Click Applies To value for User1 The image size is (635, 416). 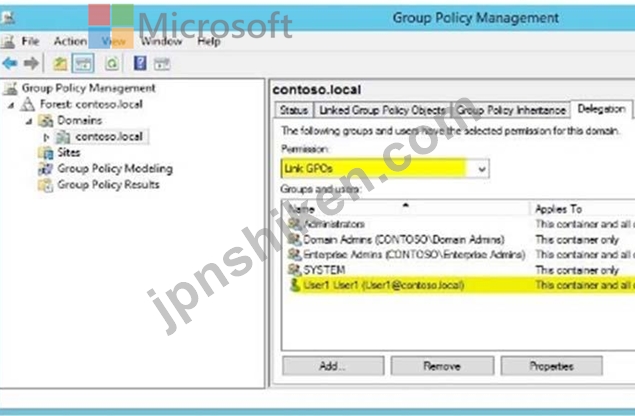(x=584, y=285)
